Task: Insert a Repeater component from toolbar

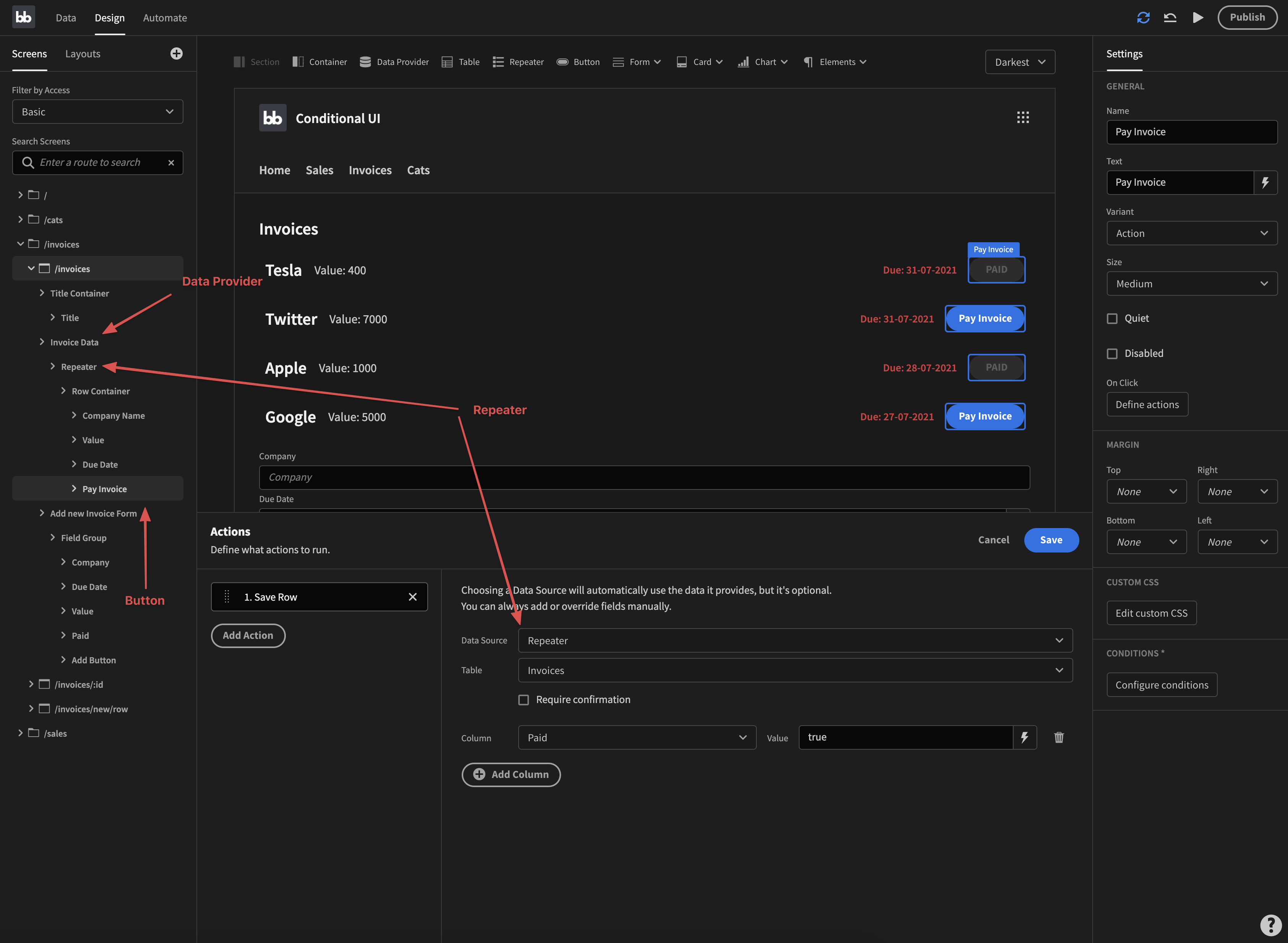Action: click(x=518, y=62)
